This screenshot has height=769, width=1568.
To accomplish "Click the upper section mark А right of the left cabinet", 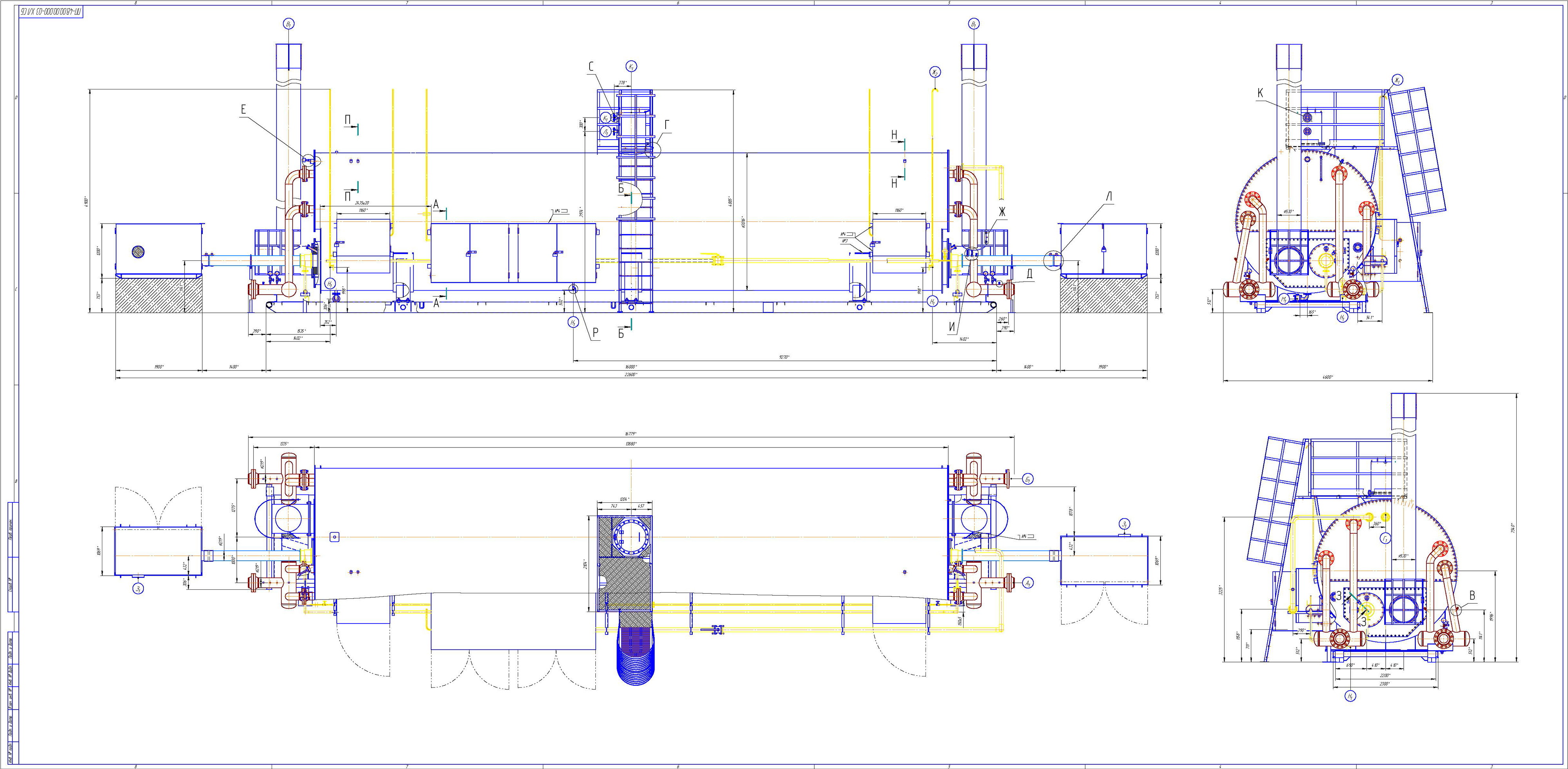I will pyautogui.click(x=436, y=205).
